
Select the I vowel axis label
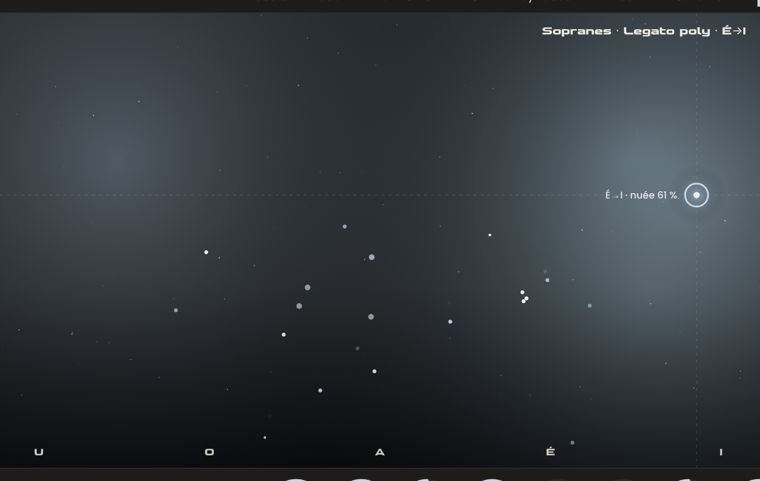pos(721,452)
